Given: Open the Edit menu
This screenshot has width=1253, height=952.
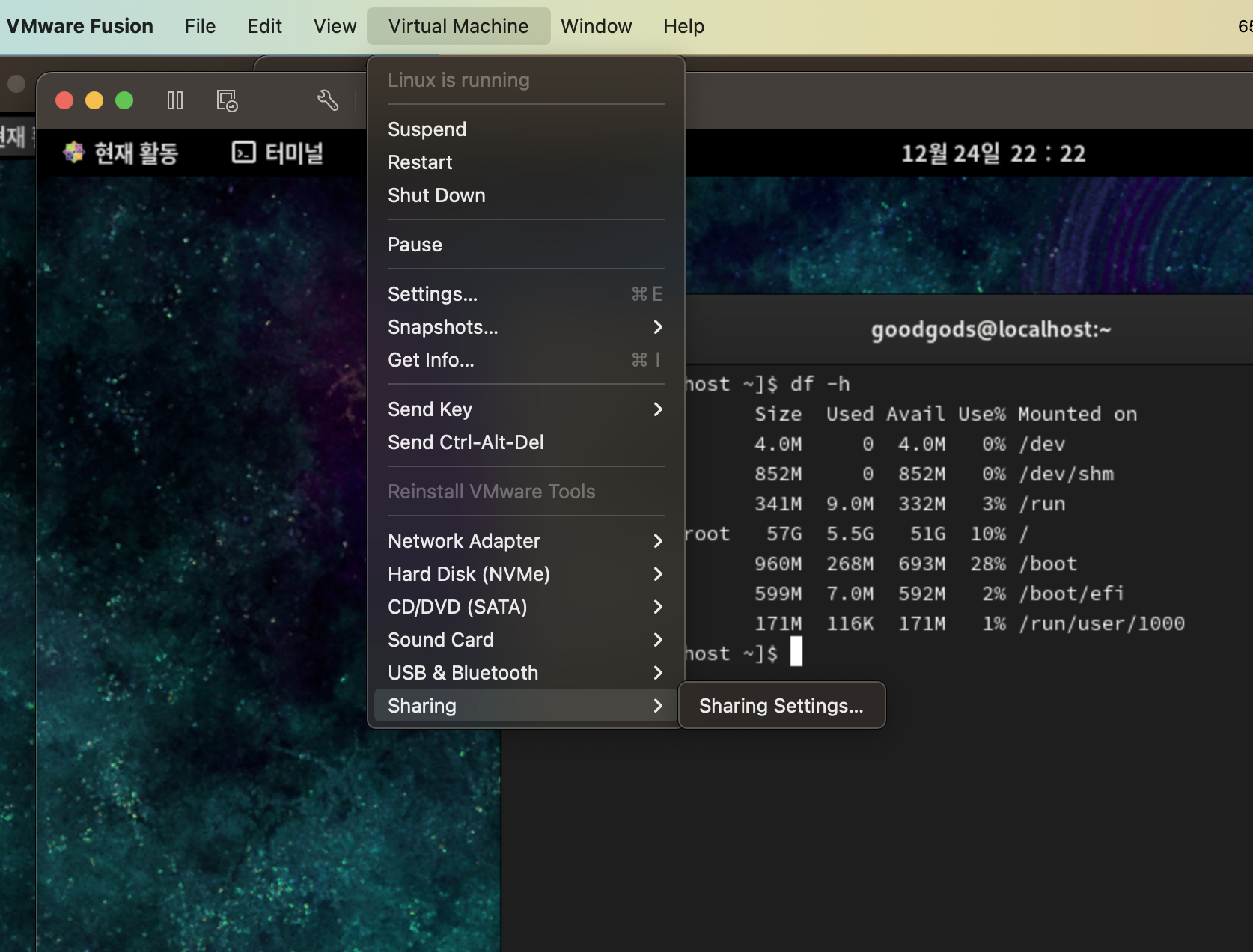Looking at the screenshot, I should [x=264, y=26].
